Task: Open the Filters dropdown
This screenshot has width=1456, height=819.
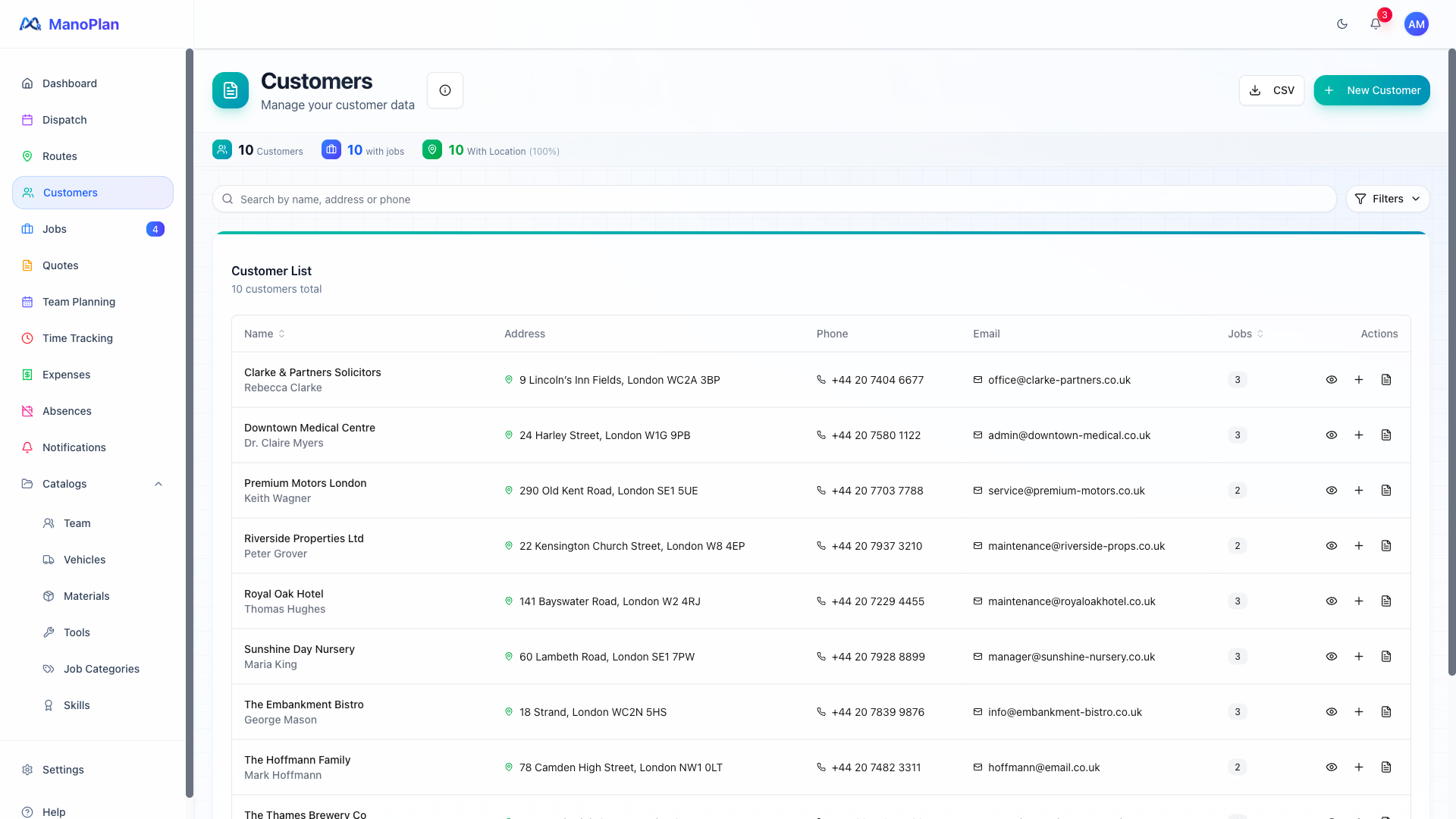Action: tap(1387, 199)
